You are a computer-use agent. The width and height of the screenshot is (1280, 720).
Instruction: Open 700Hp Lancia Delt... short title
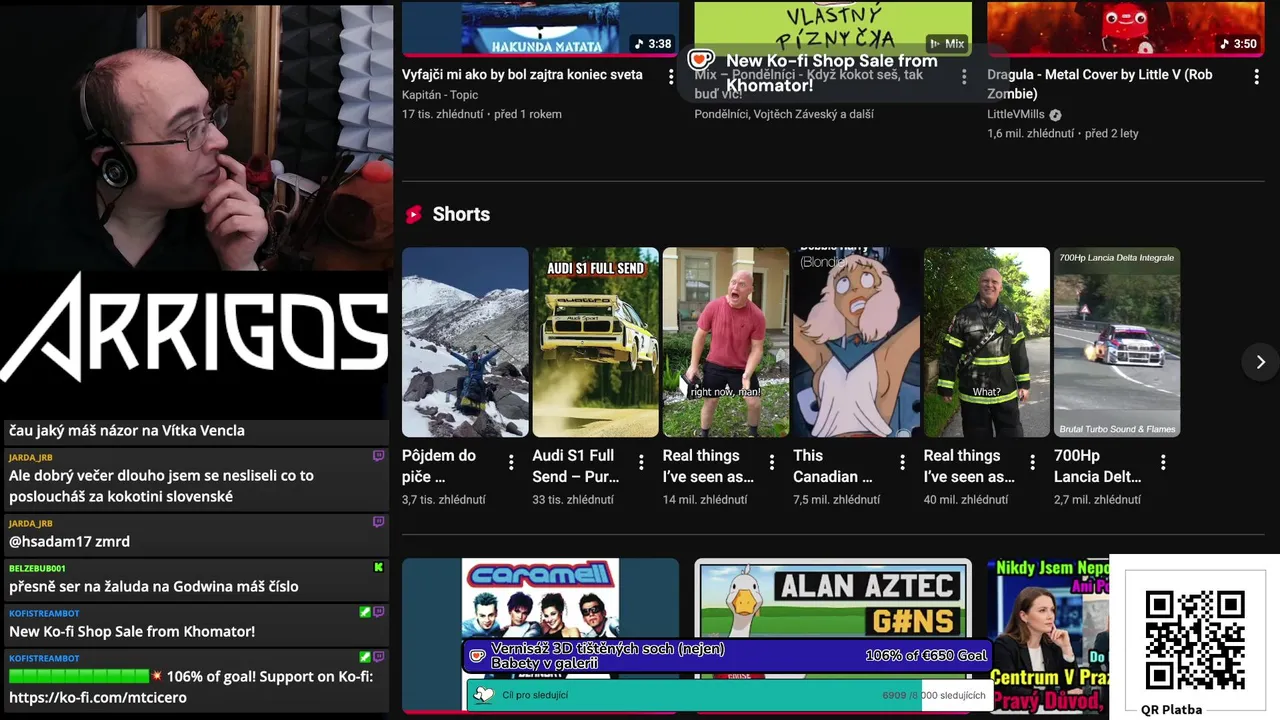pyautogui.click(x=1097, y=466)
